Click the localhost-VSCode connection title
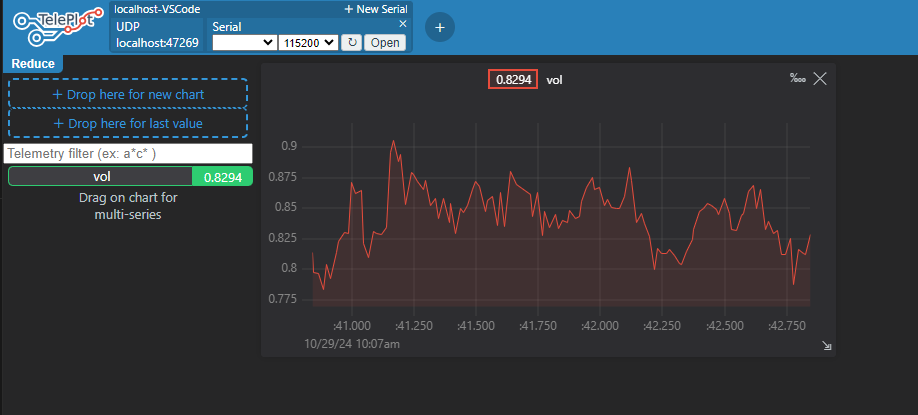 coord(157,9)
